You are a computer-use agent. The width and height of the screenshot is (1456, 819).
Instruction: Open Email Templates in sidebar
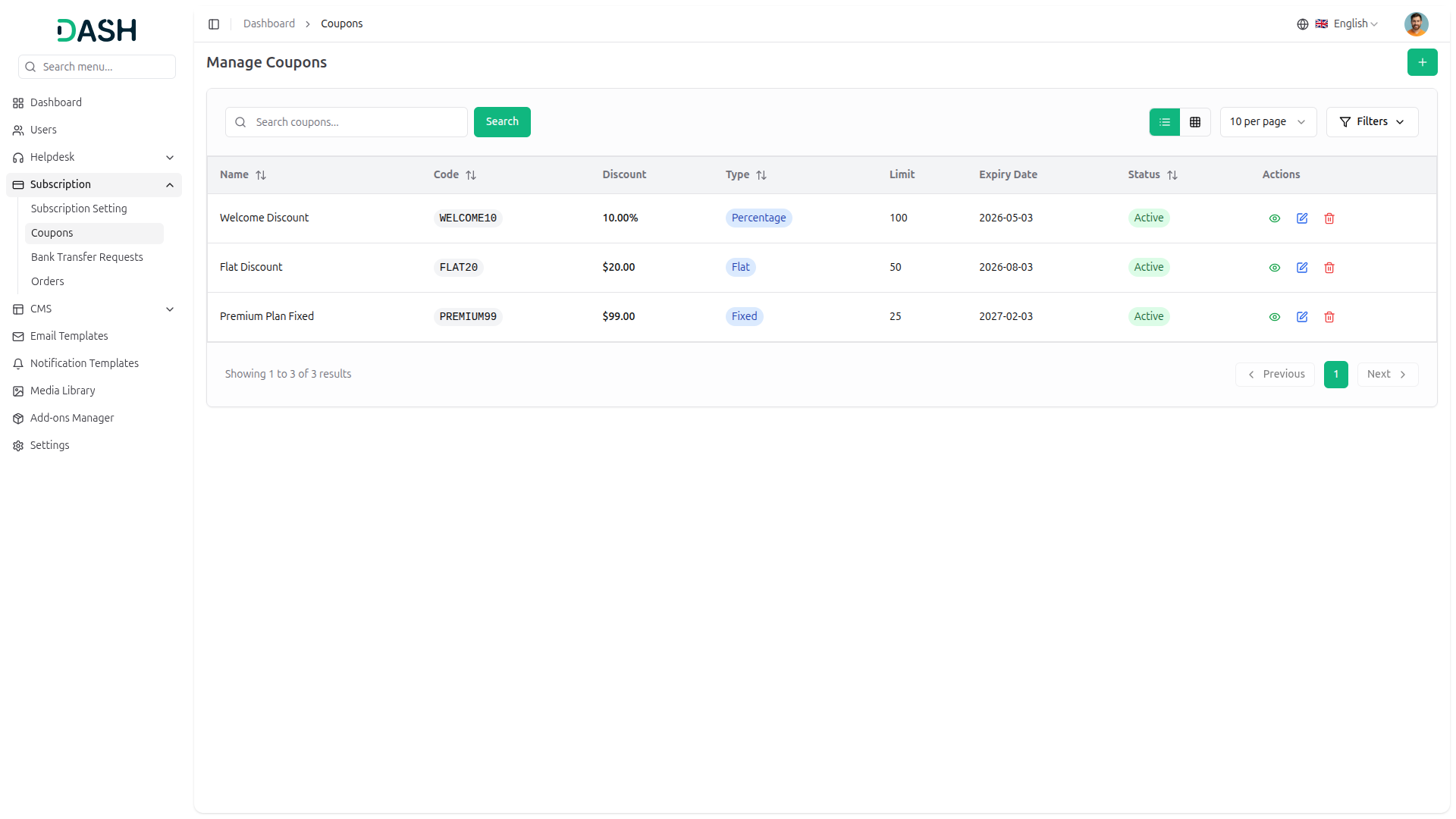(94, 337)
